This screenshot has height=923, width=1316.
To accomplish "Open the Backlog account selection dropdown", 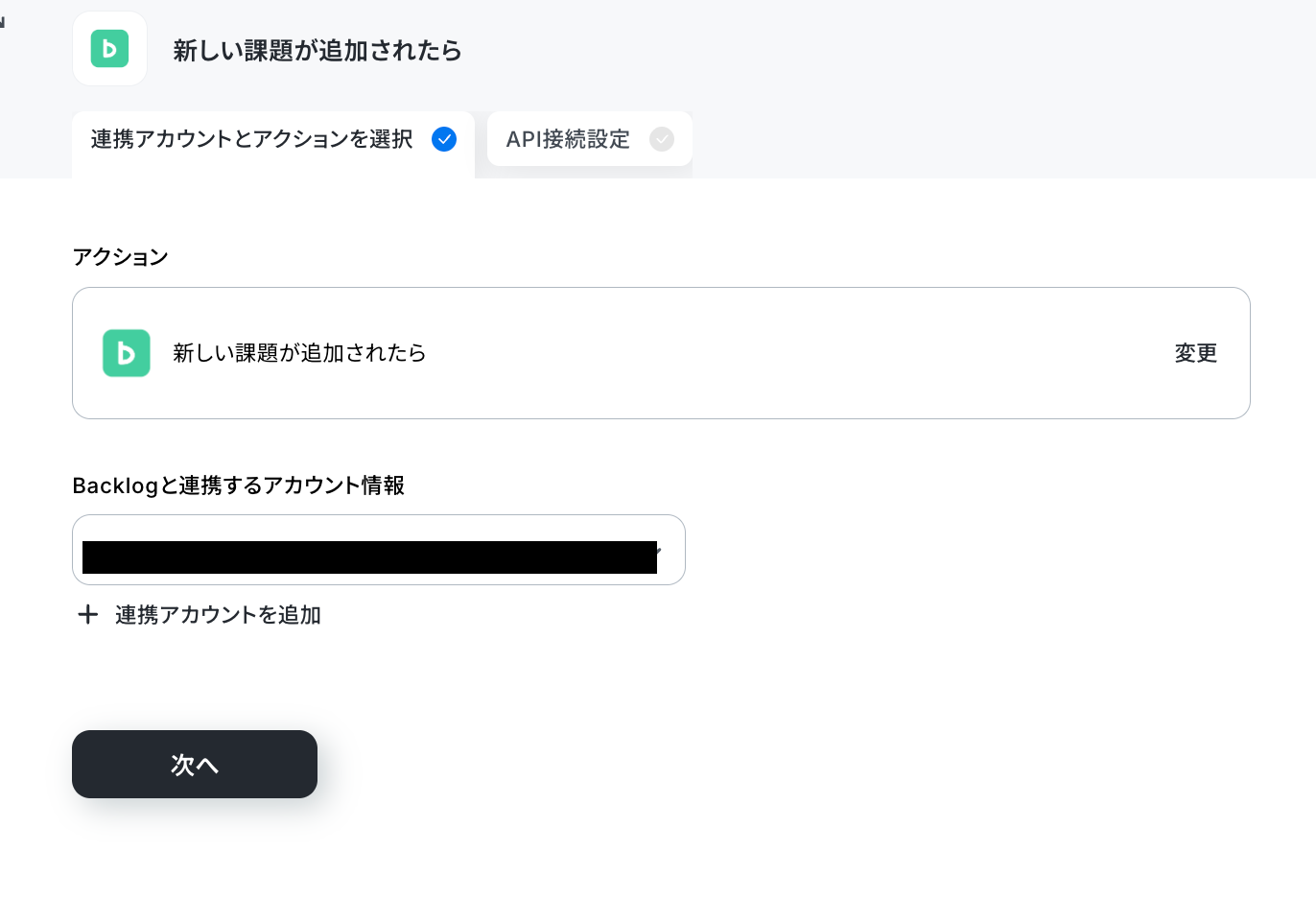I will point(379,550).
